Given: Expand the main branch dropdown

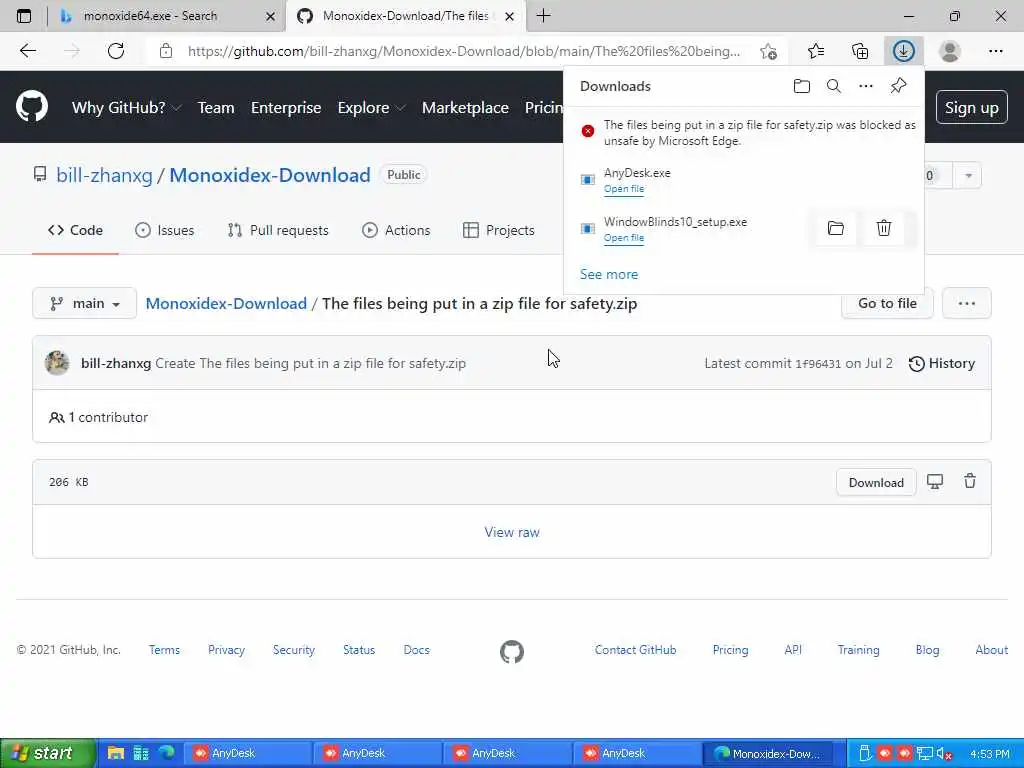Looking at the screenshot, I should pyautogui.click(x=84, y=303).
